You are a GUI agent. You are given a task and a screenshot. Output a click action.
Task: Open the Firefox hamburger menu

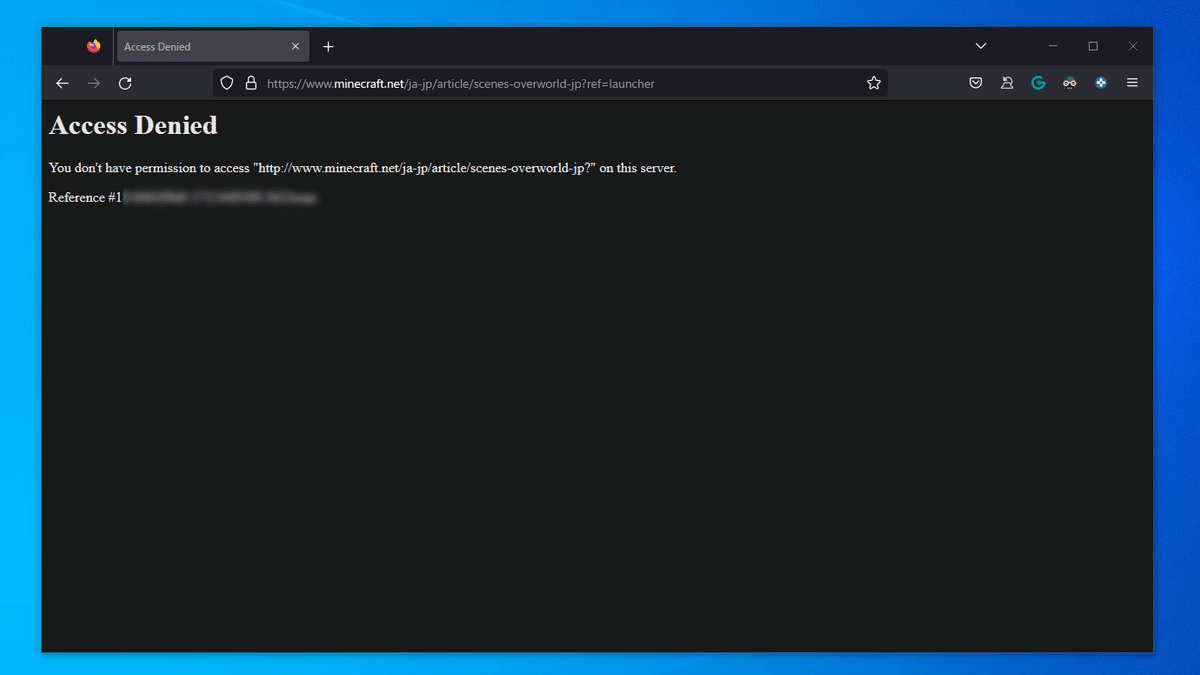pyautogui.click(x=1132, y=83)
